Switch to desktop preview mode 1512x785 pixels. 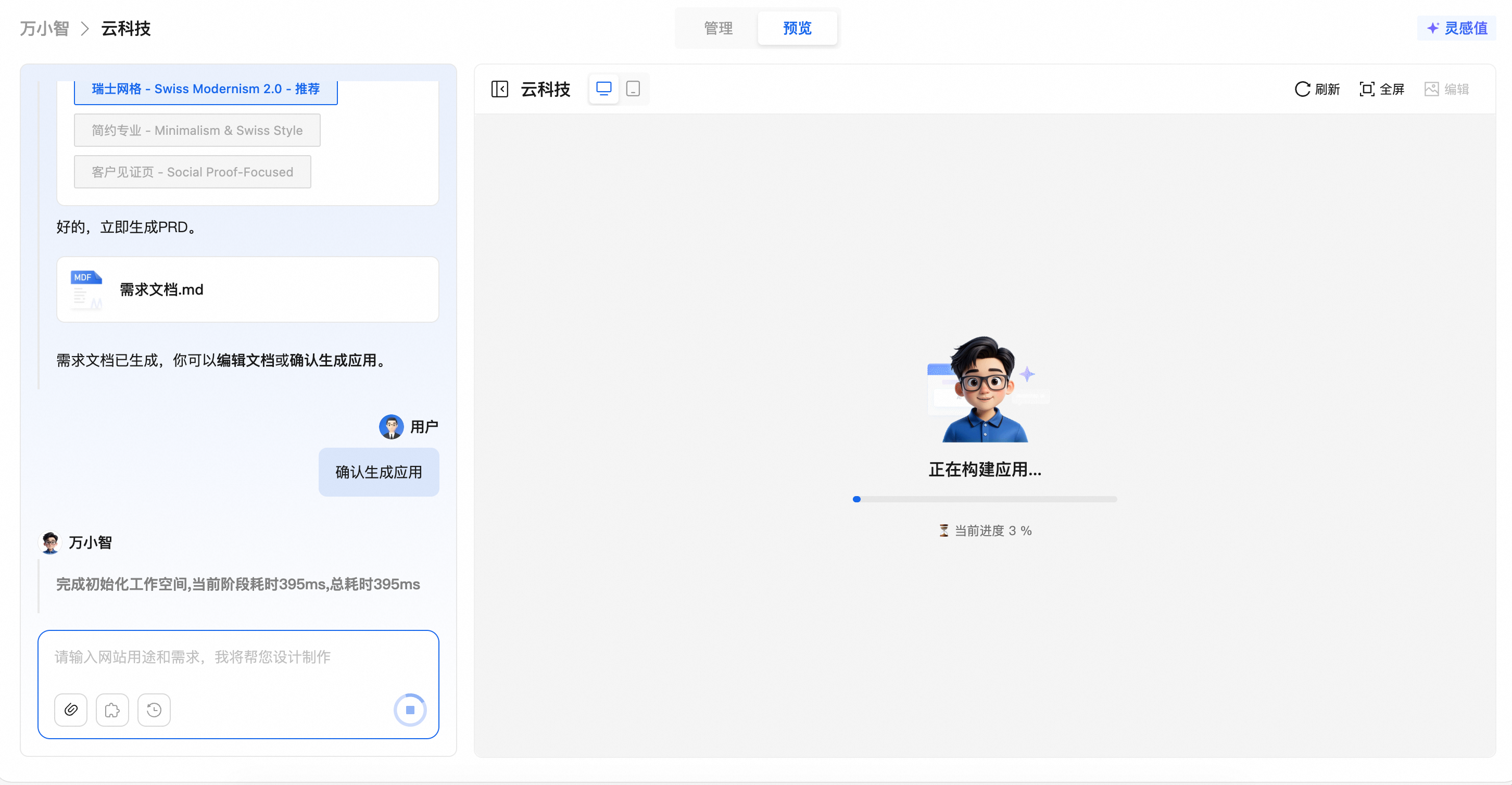coord(603,88)
